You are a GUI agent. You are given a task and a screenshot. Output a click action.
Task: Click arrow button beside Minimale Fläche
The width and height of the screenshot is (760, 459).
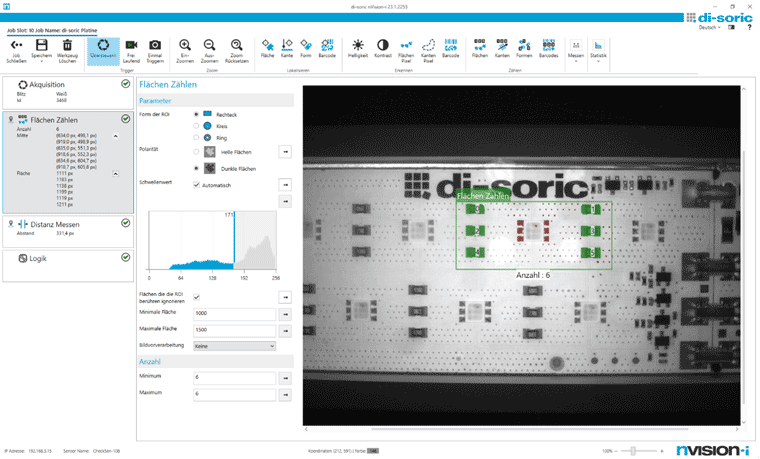[x=285, y=314]
